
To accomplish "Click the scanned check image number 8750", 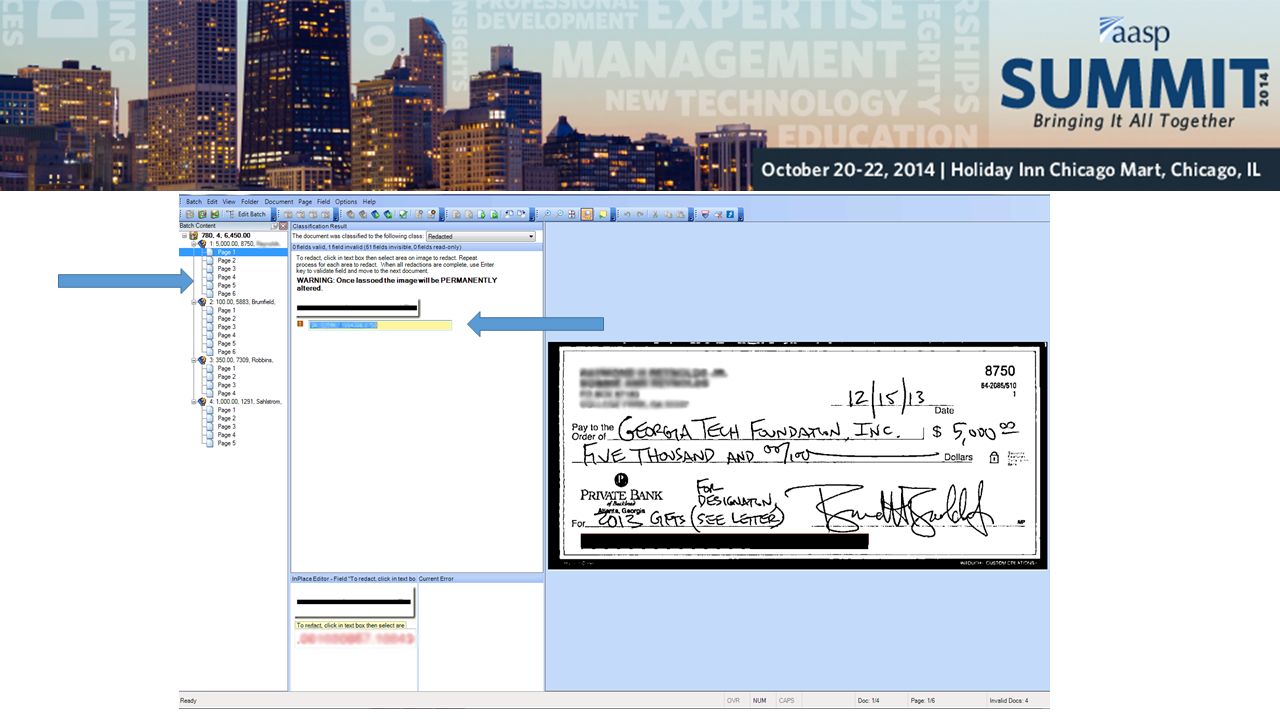I will pyautogui.click(x=999, y=371).
